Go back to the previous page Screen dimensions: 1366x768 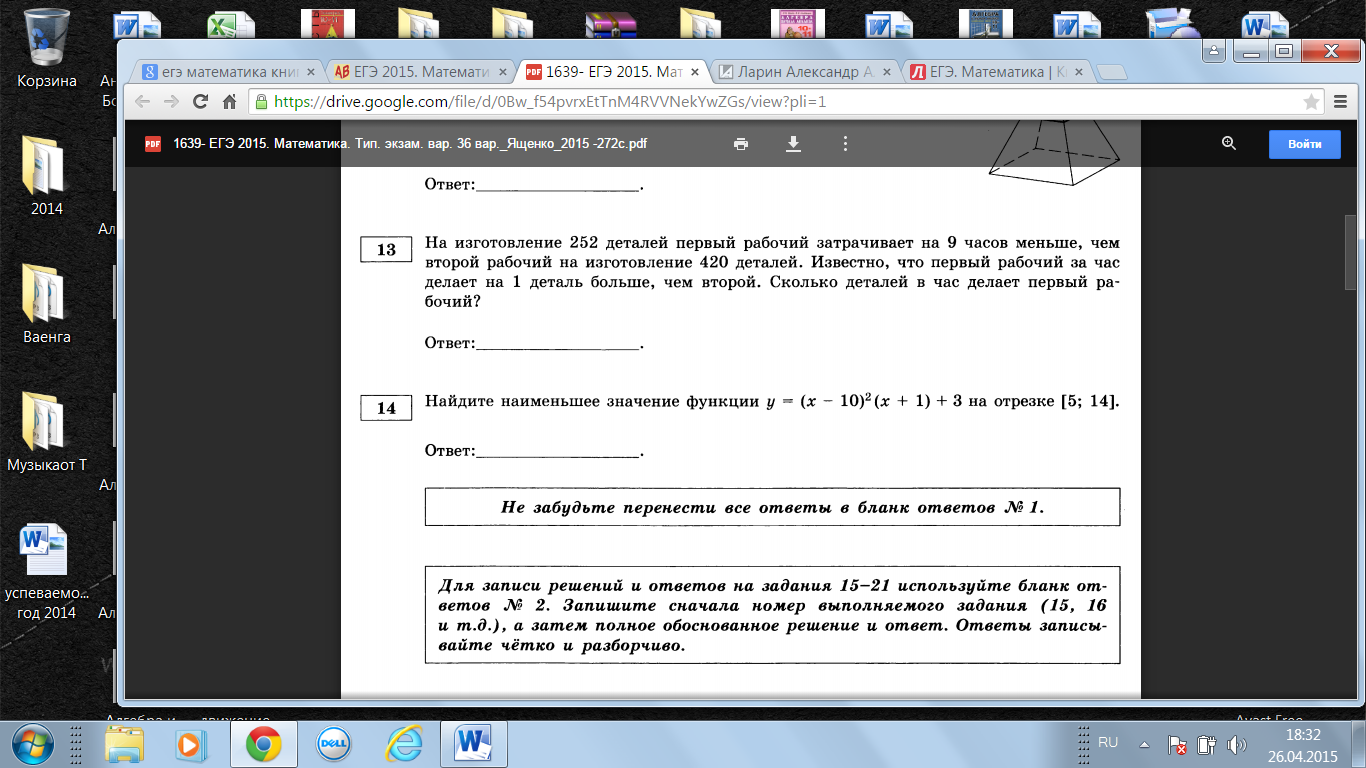tap(142, 102)
